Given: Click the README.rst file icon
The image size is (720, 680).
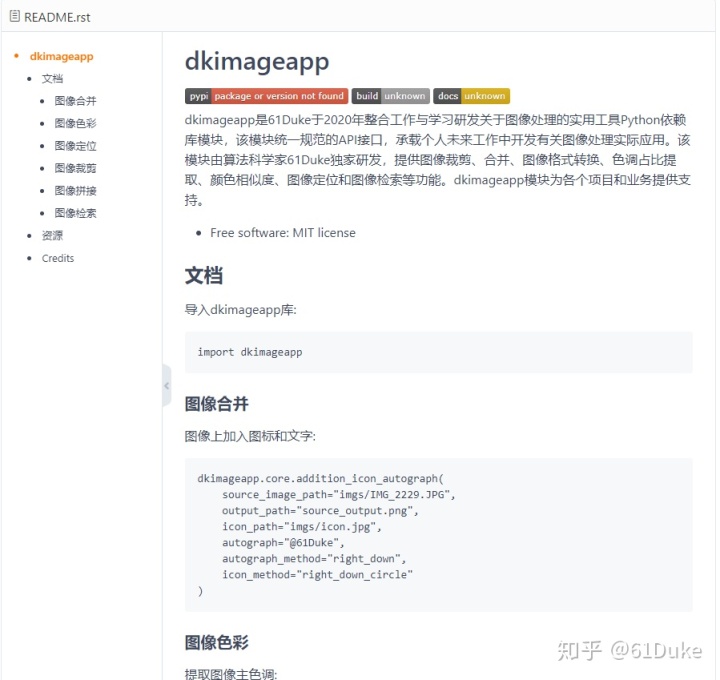Looking at the screenshot, I should (15, 17).
